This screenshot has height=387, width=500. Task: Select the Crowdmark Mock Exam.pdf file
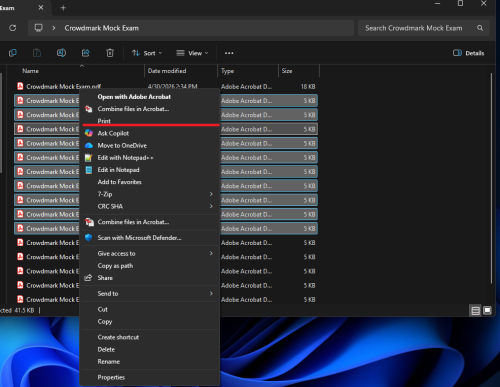[x=63, y=87]
